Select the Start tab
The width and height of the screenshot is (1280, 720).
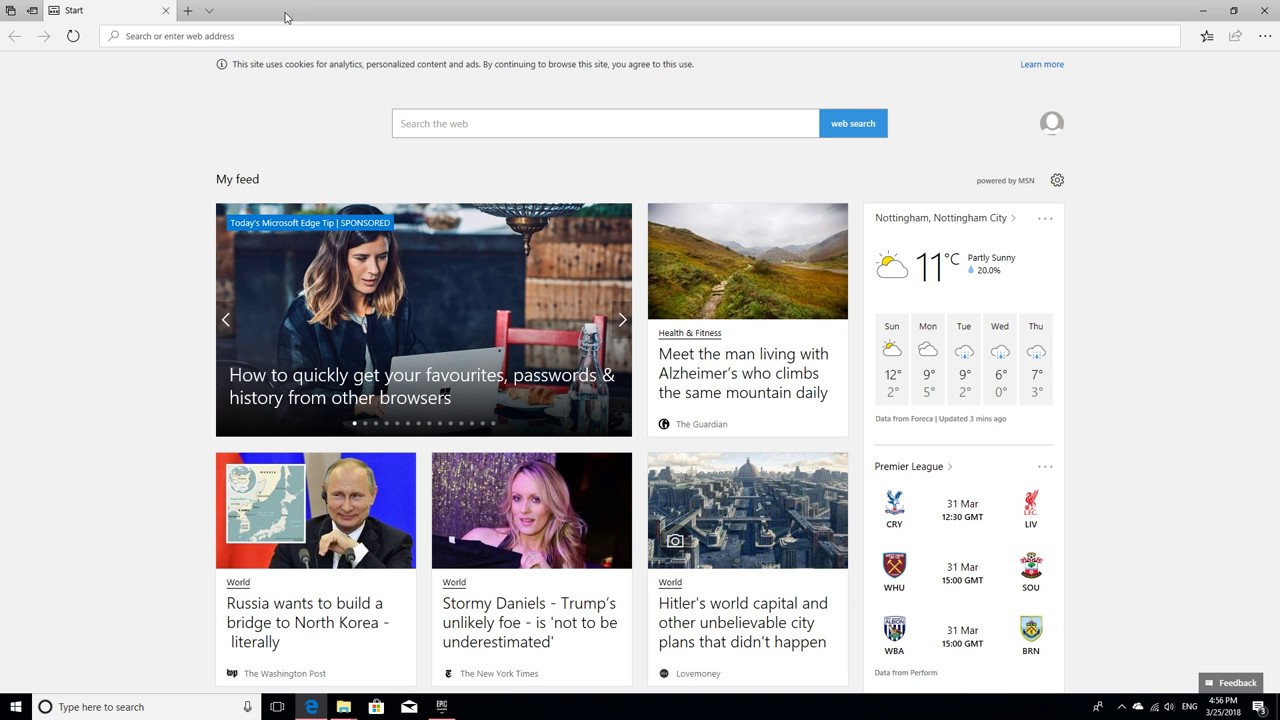coord(109,11)
